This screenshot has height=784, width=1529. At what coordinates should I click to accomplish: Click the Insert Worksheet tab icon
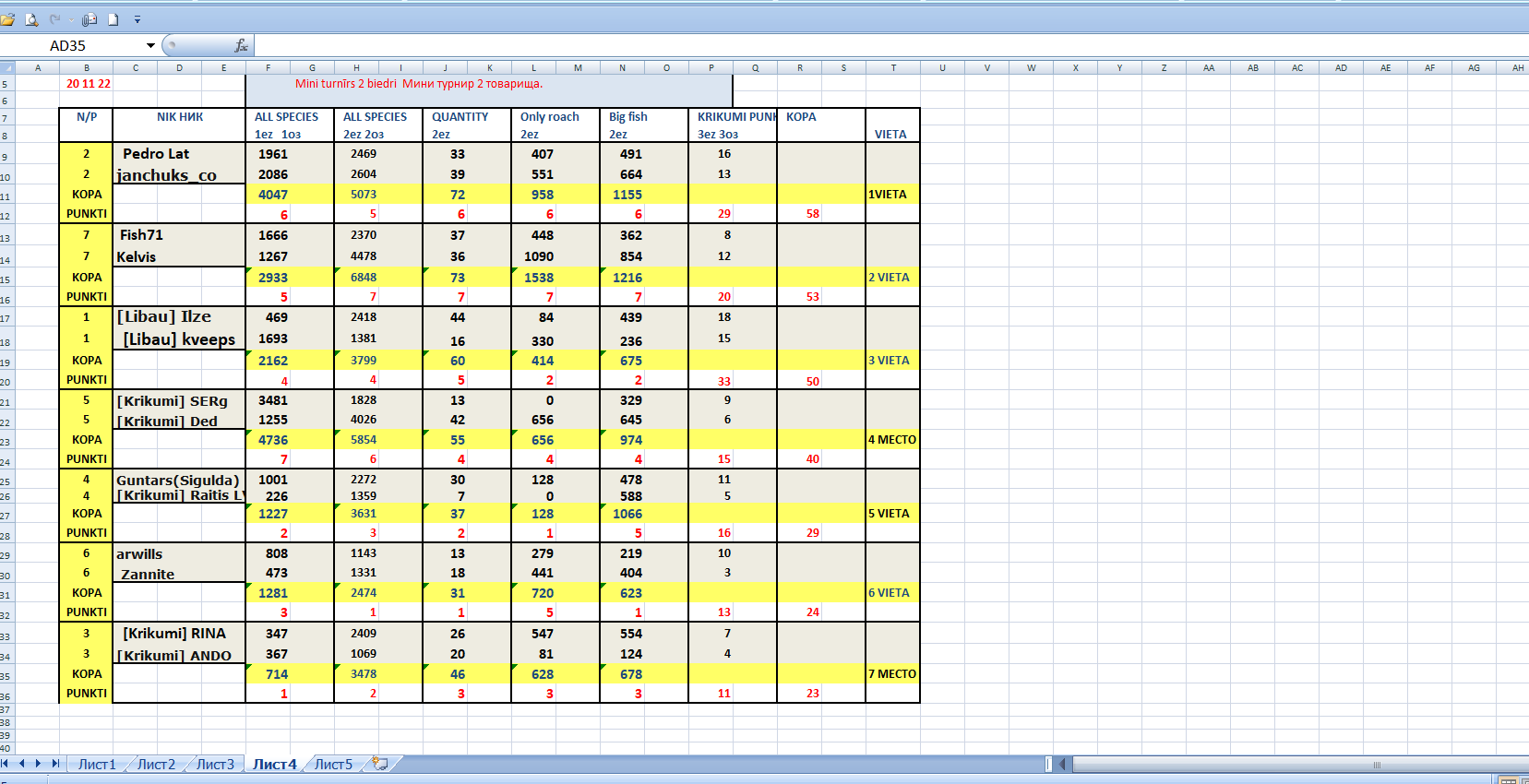coord(379,764)
